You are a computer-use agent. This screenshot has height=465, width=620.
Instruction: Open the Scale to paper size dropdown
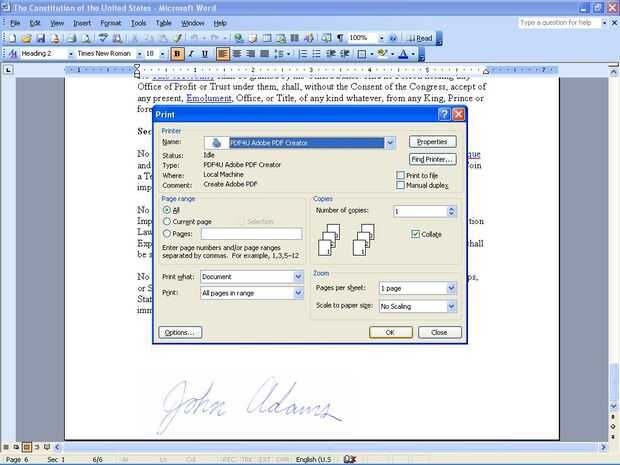(x=451, y=306)
